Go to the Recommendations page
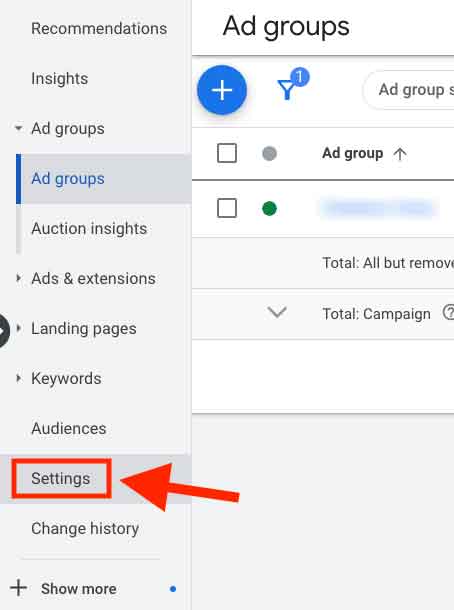This screenshot has width=454, height=610. click(99, 28)
